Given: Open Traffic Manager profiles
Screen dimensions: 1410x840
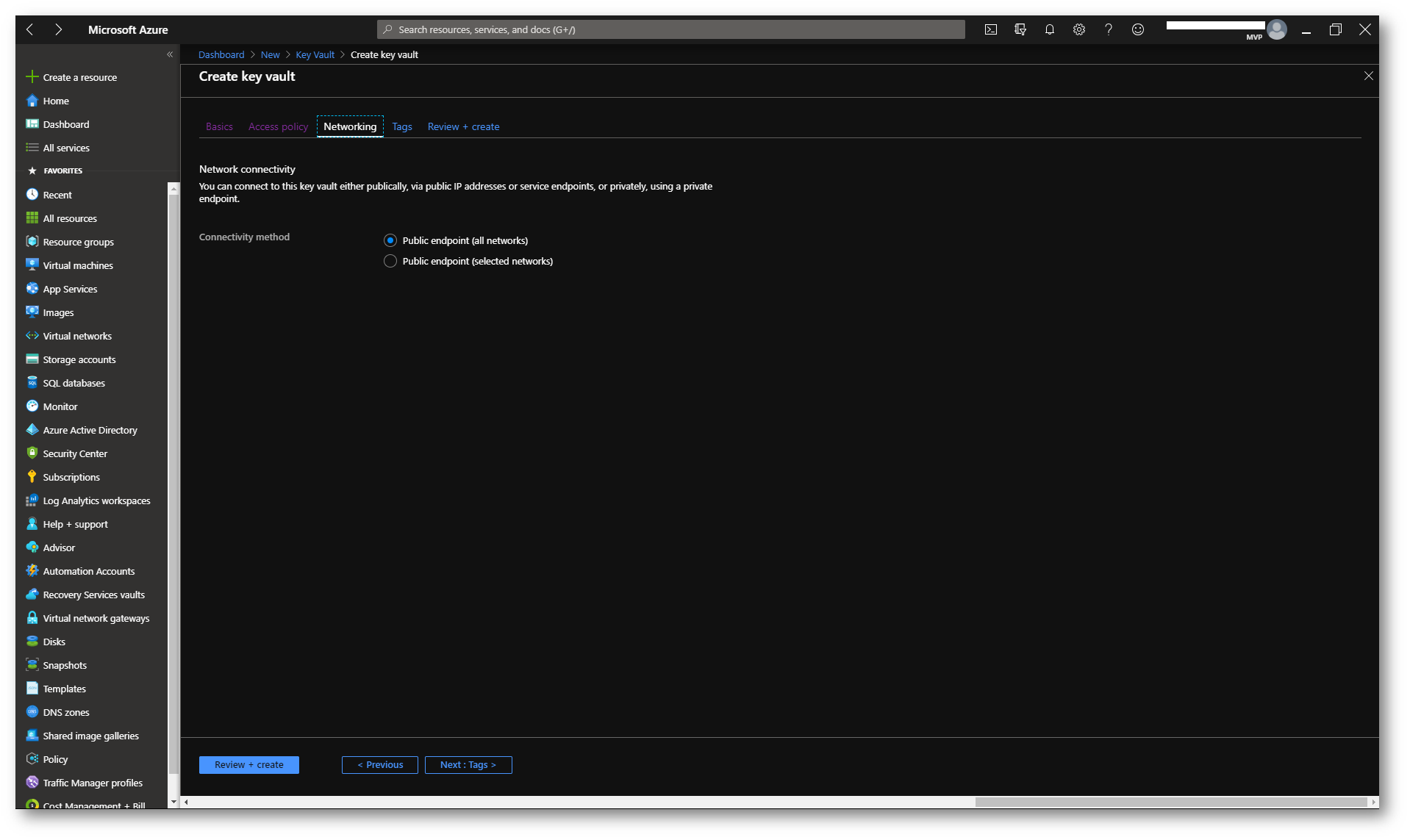Looking at the screenshot, I should [93, 783].
